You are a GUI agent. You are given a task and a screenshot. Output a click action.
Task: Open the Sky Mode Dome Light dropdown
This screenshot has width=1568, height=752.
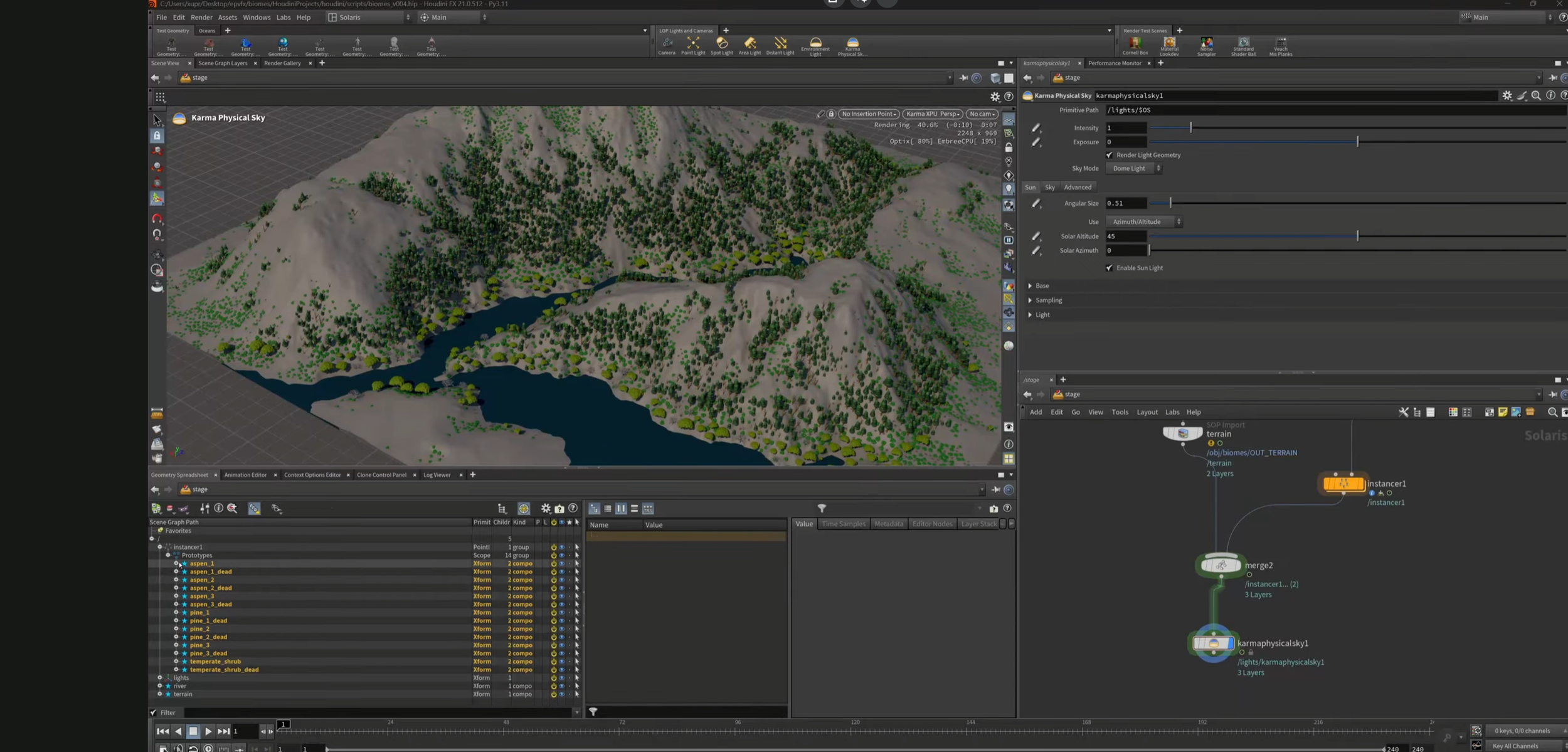tap(1133, 168)
